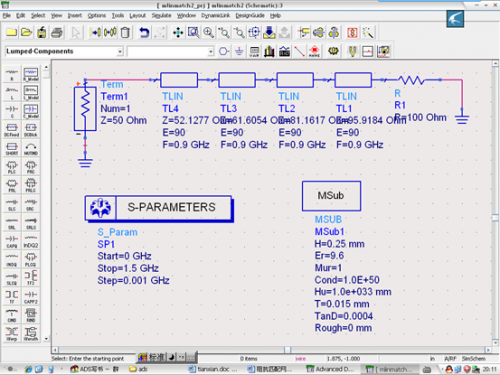
Task: Choose the PRLC component in palette
Action: coord(31,185)
